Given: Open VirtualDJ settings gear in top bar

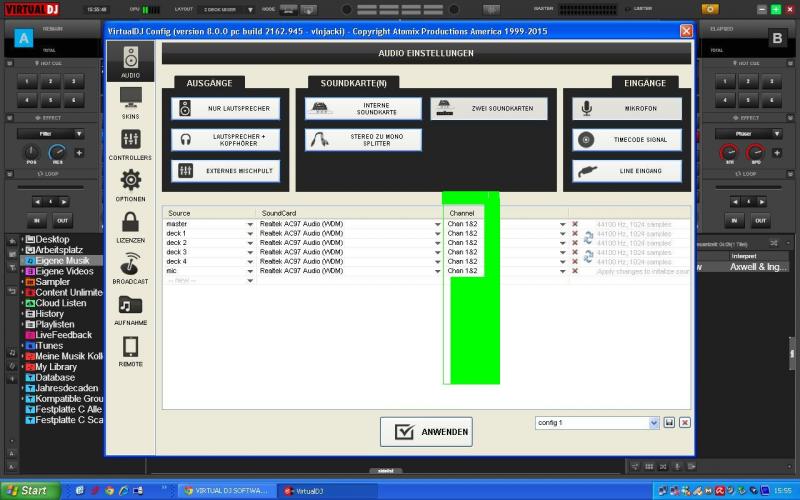Looking at the screenshot, I should coord(710,9).
